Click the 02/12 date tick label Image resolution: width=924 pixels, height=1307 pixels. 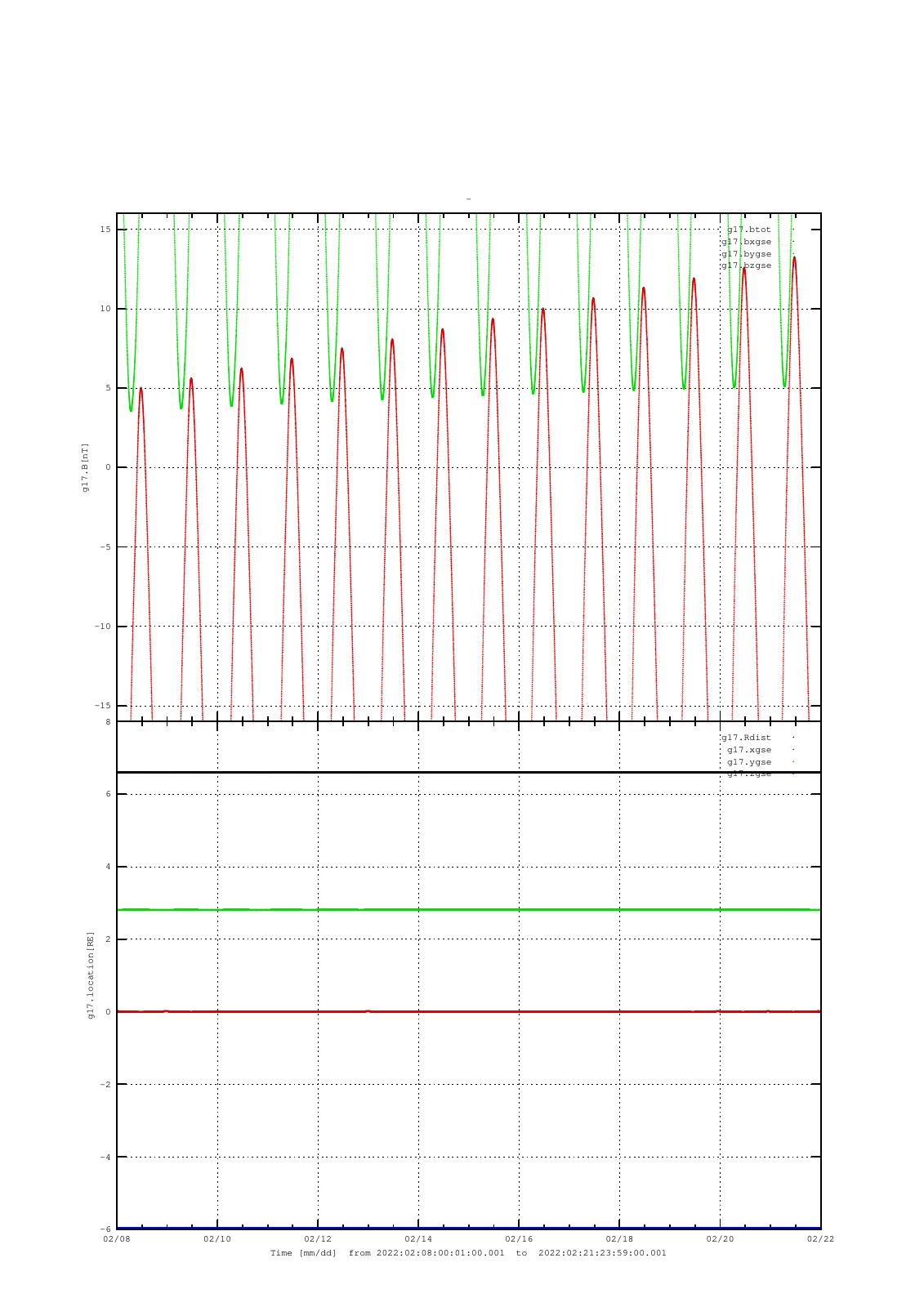318,1239
